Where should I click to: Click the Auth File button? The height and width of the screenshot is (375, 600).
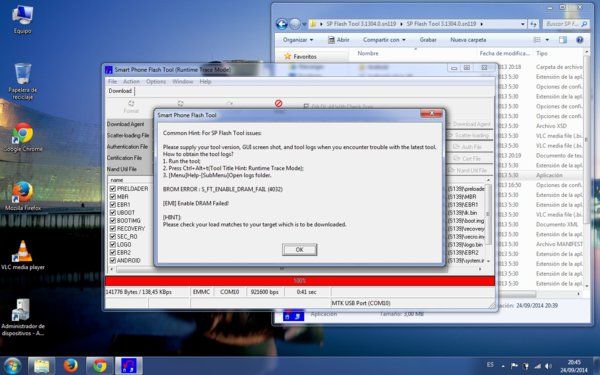[x=469, y=147]
